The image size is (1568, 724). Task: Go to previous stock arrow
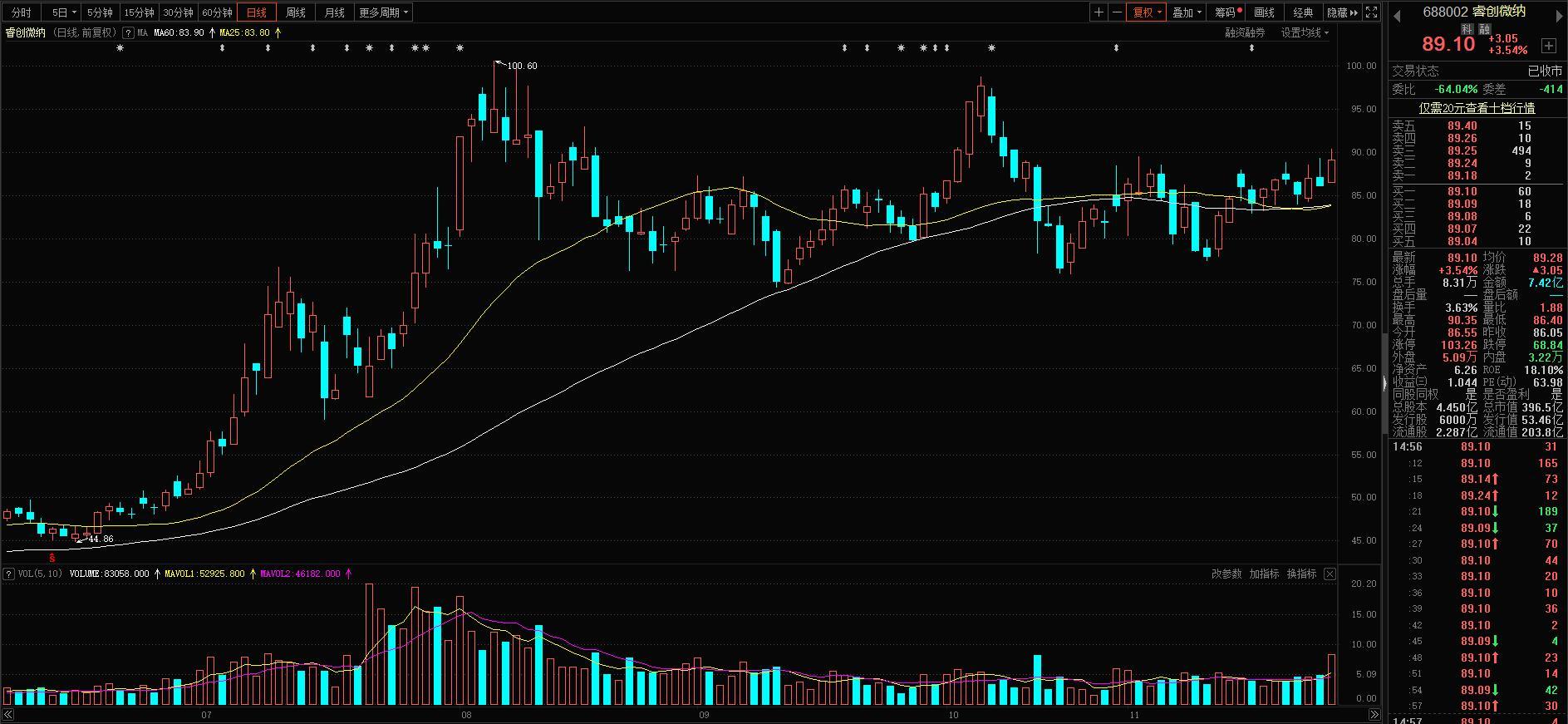pyautogui.click(x=1398, y=14)
